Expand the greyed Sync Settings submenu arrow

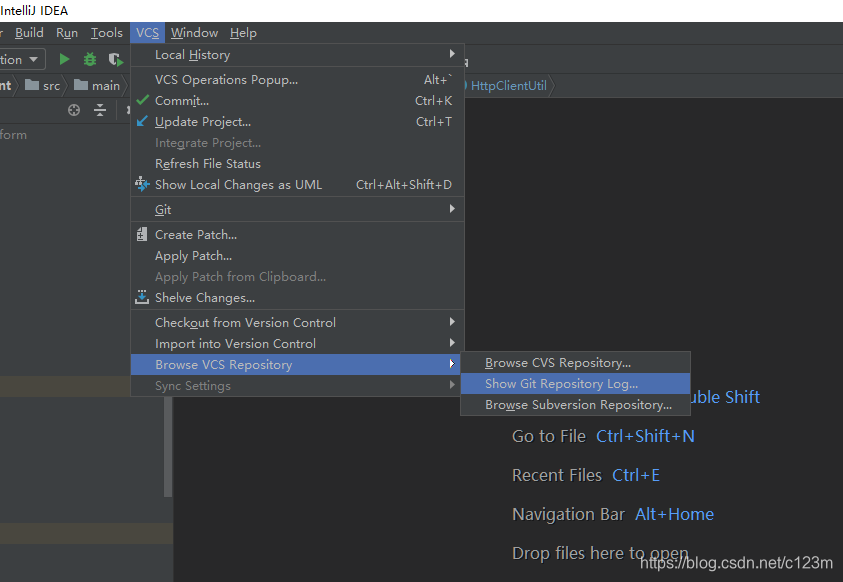(452, 384)
